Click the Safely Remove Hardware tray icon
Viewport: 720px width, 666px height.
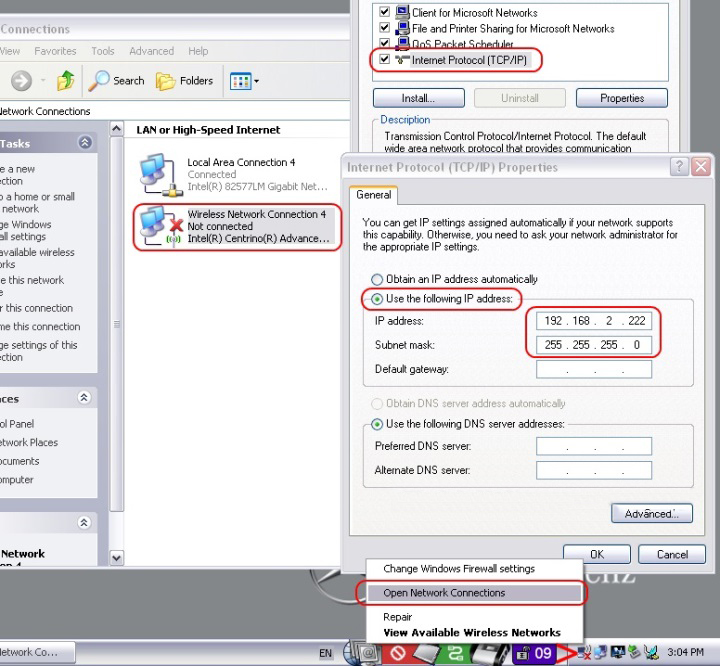634,652
